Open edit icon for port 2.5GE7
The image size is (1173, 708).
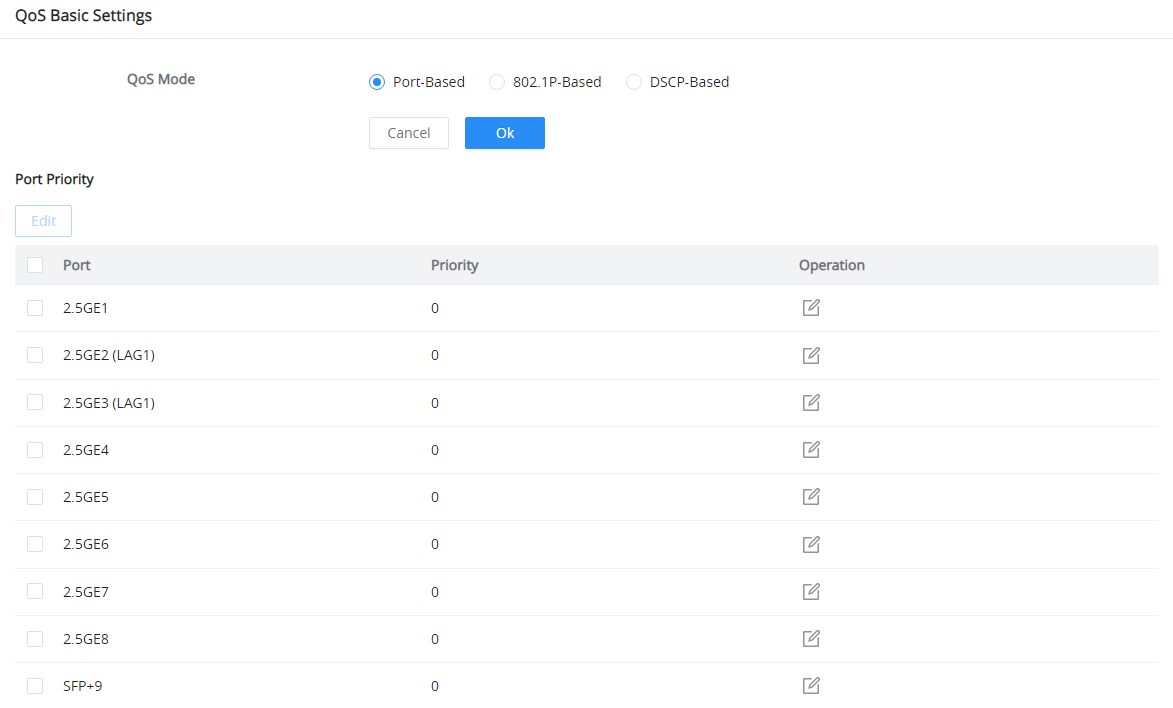pyautogui.click(x=811, y=592)
